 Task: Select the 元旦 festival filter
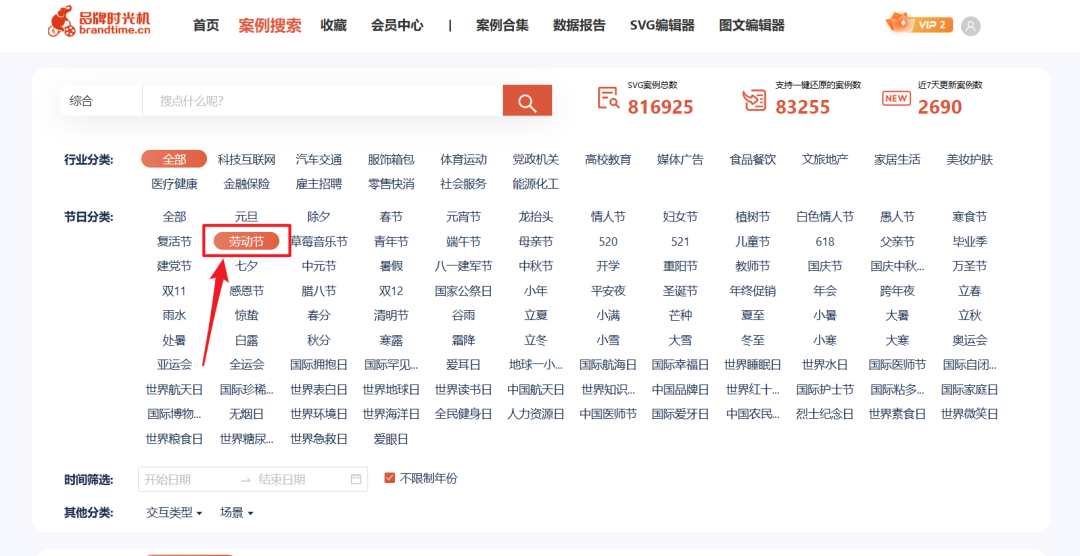247,217
